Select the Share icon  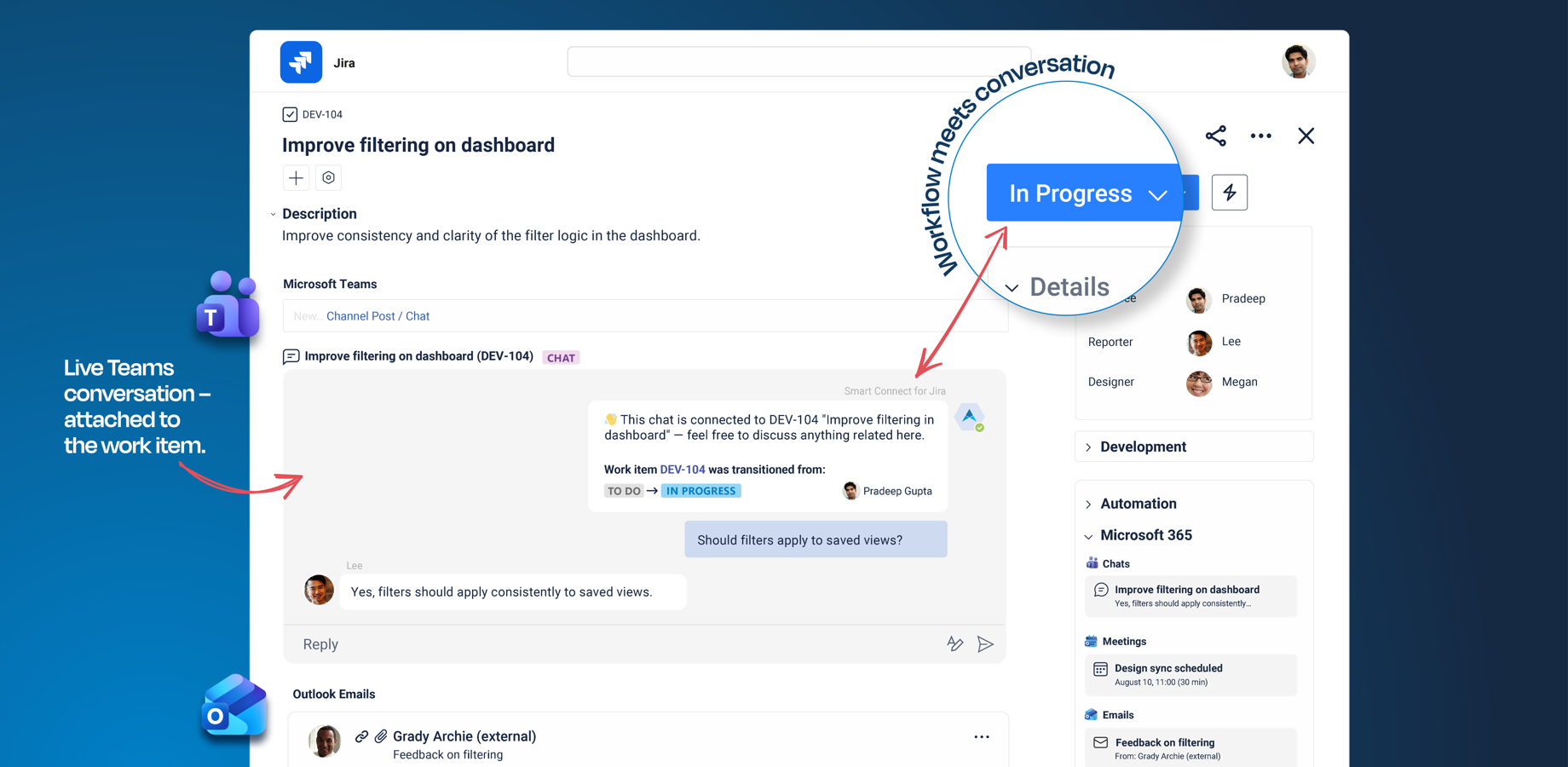[1216, 136]
